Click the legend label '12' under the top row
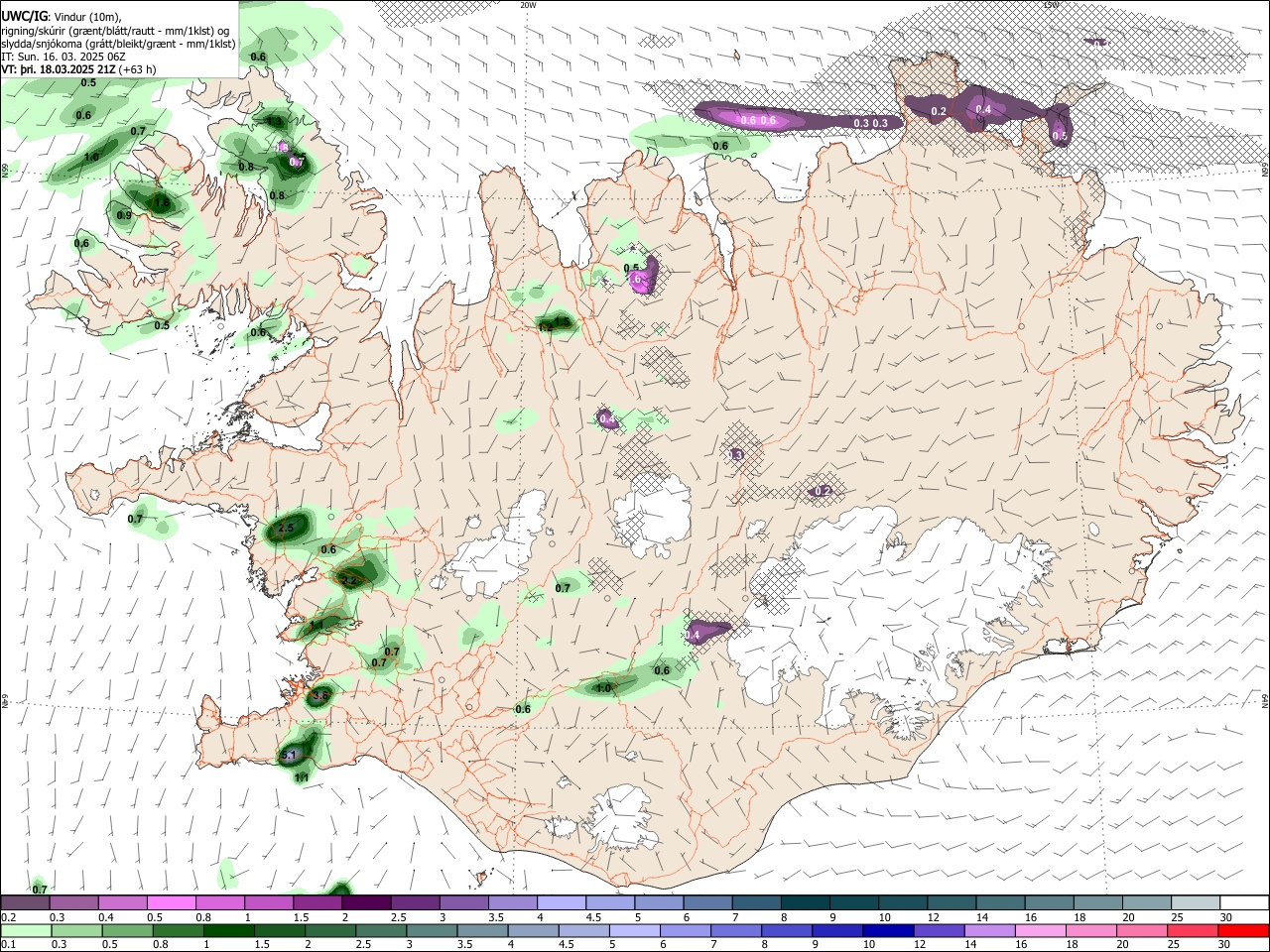The width and height of the screenshot is (1270, 952). (x=933, y=917)
